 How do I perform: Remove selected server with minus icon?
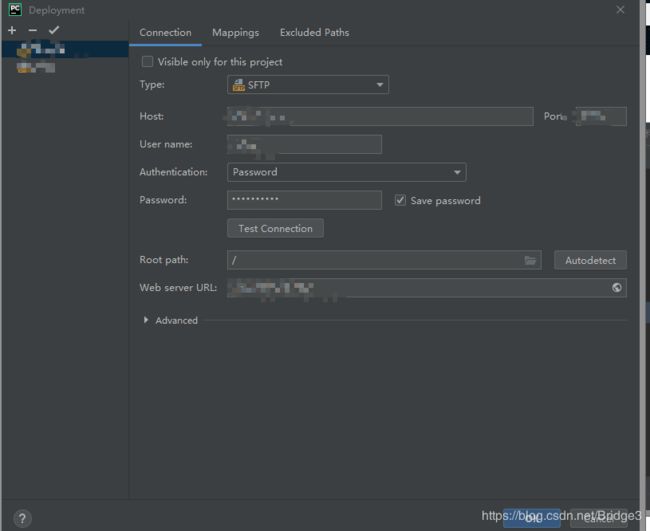pyautogui.click(x=33, y=30)
